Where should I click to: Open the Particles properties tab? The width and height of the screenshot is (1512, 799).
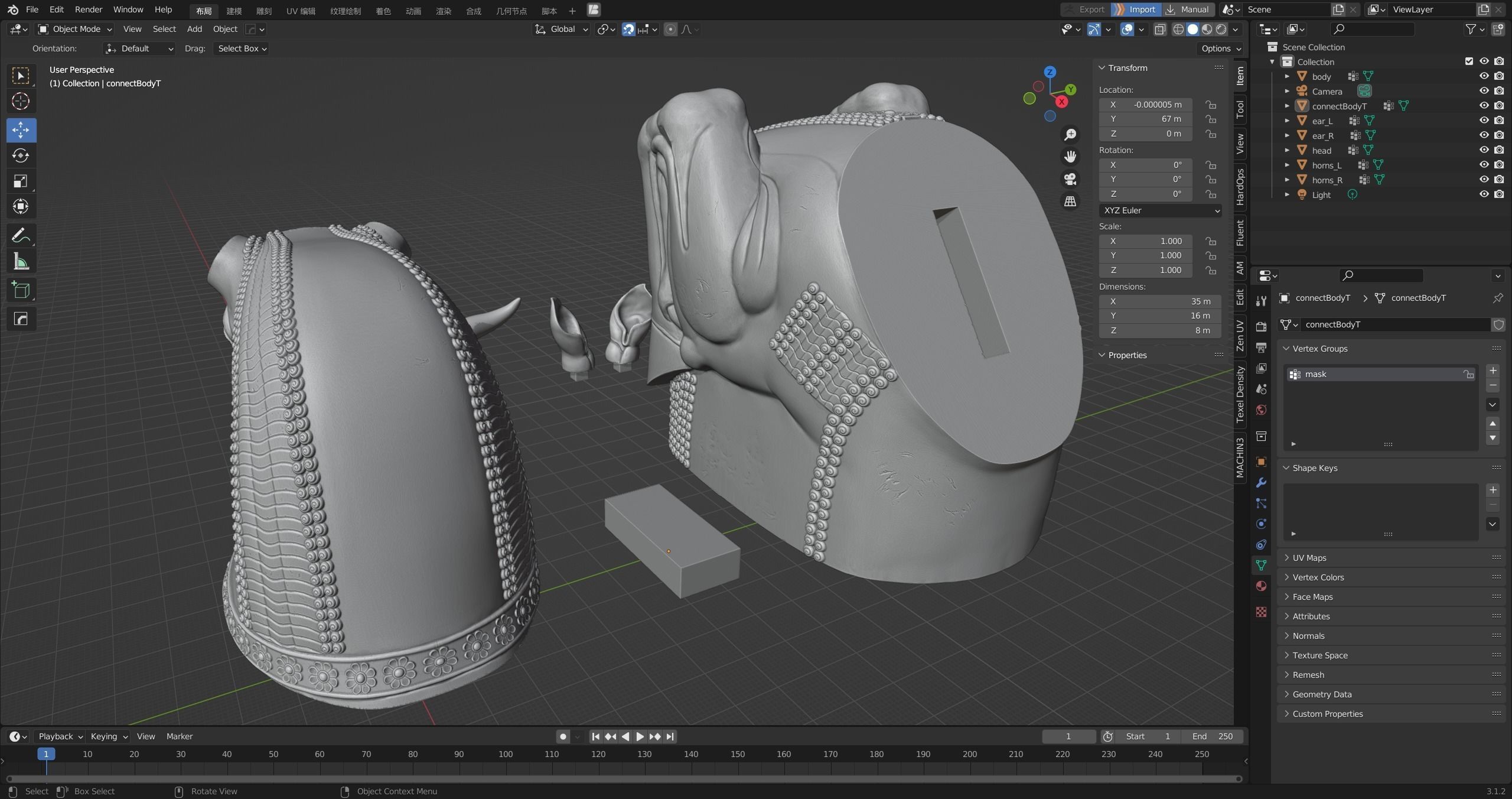pyautogui.click(x=1262, y=504)
